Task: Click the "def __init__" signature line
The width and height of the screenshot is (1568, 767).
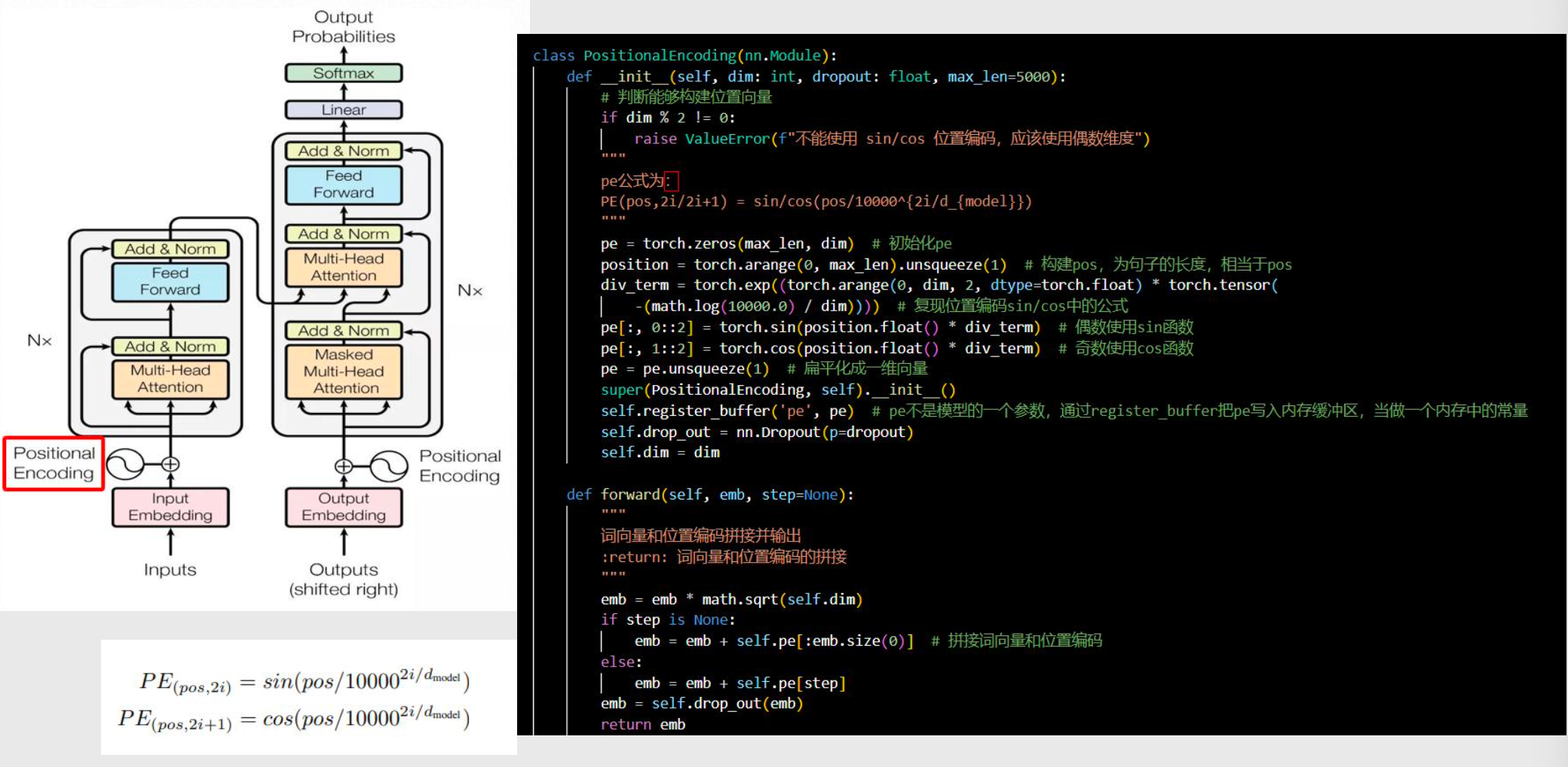Action: pos(816,77)
